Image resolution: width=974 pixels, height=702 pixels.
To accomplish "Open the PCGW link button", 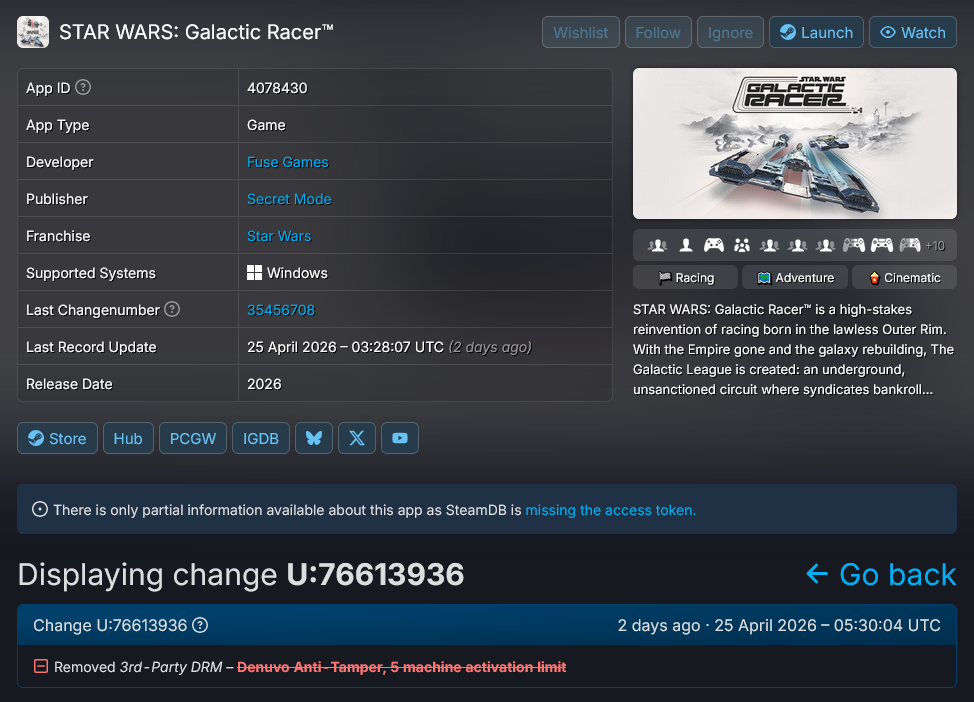I will [193, 439].
